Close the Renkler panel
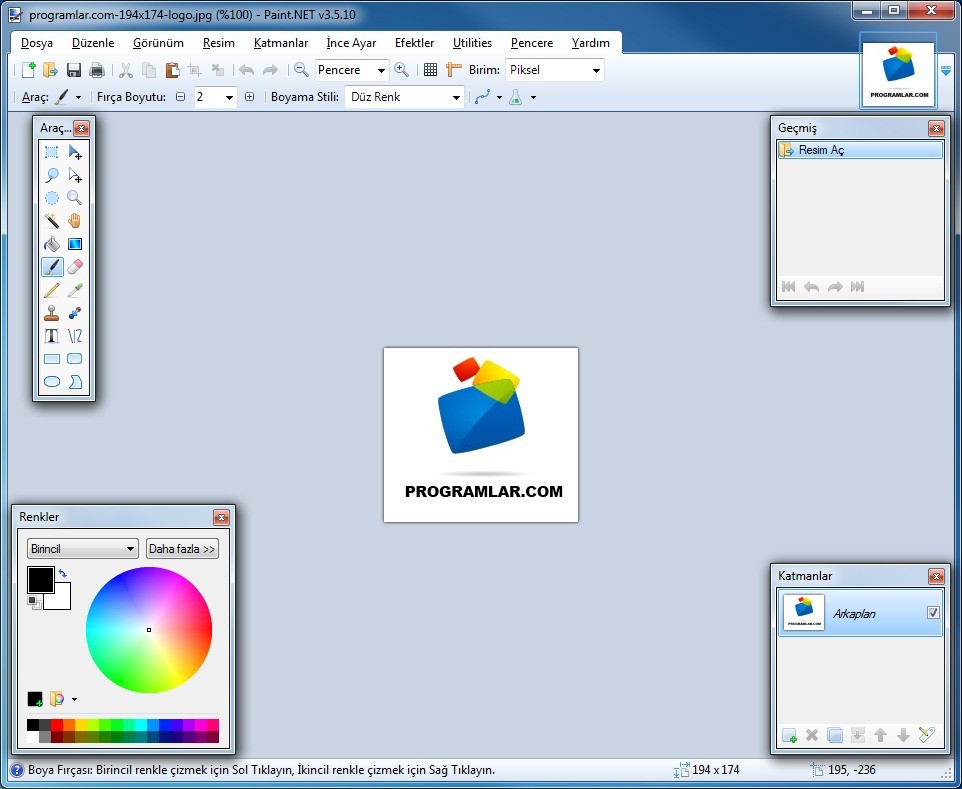This screenshot has height=789, width=962. pyautogui.click(x=221, y=517)
